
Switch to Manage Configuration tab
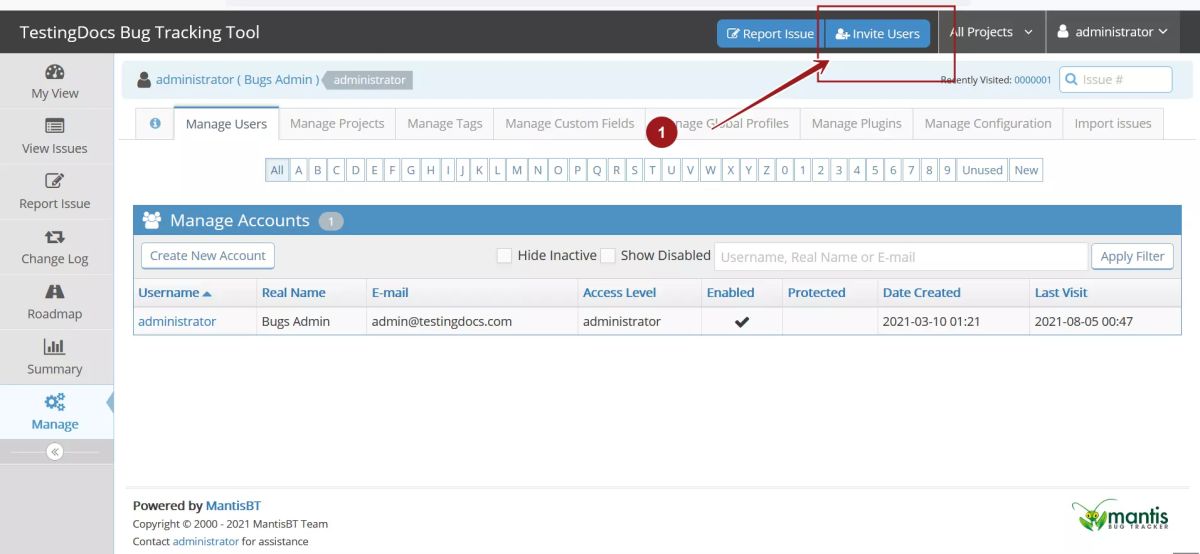coord(988,124)
